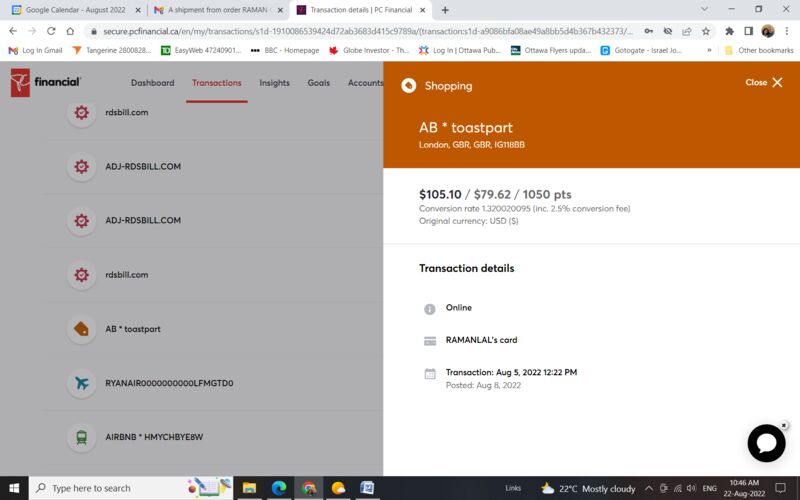Click the address bar URL
Viewport: 800px width, 500px height.
pos(367,31)
